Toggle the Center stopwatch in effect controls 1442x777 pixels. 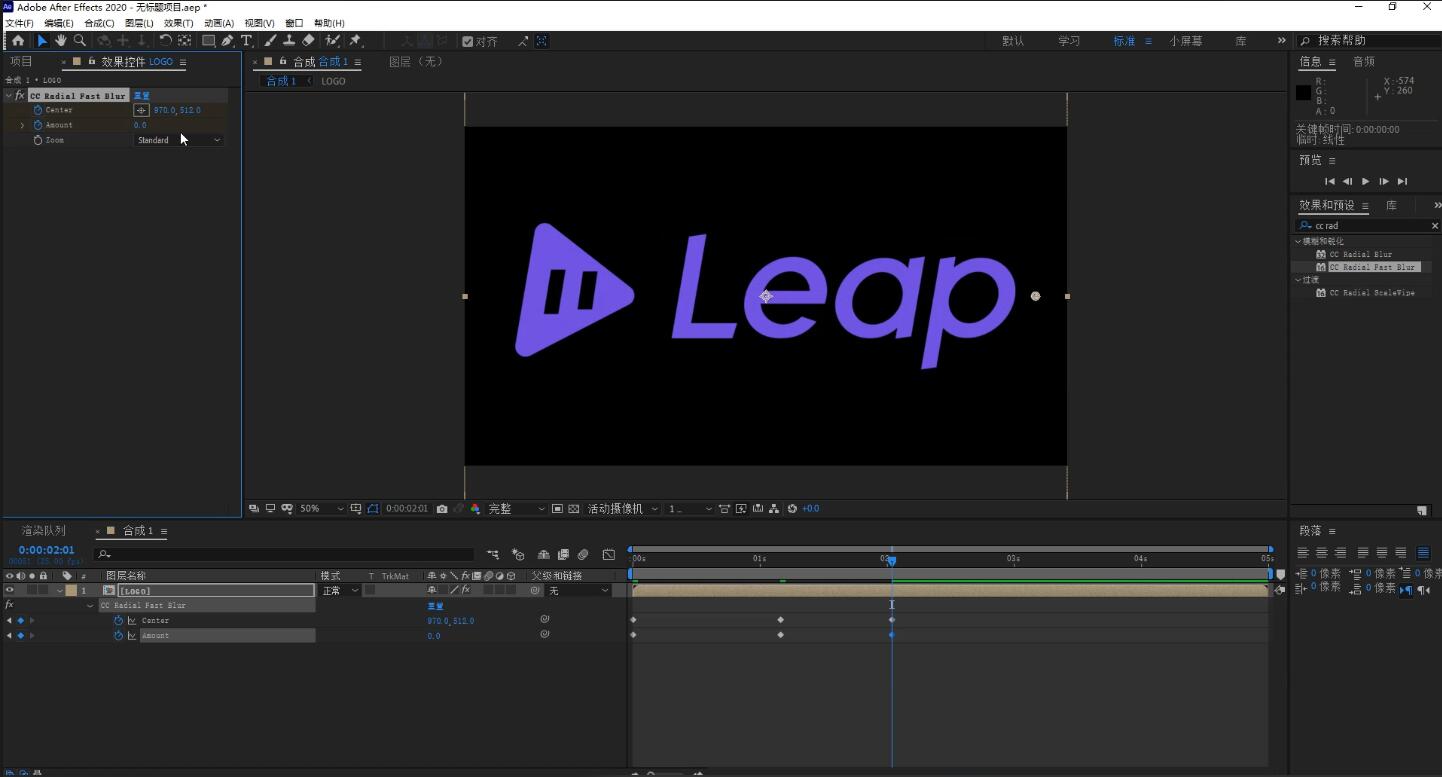click(x=38, y=110)
